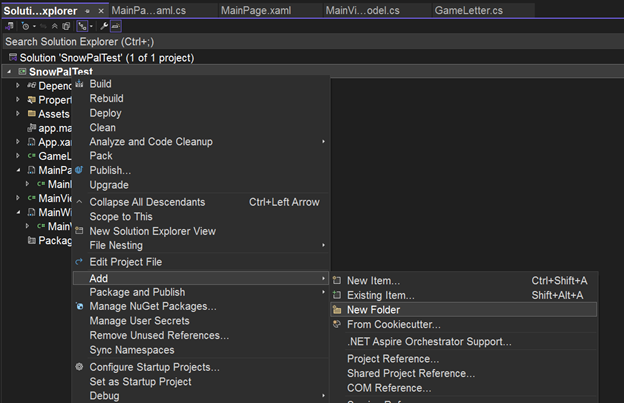Click the app.manifest file icon in the tree
624x403 pixels.
32,128
